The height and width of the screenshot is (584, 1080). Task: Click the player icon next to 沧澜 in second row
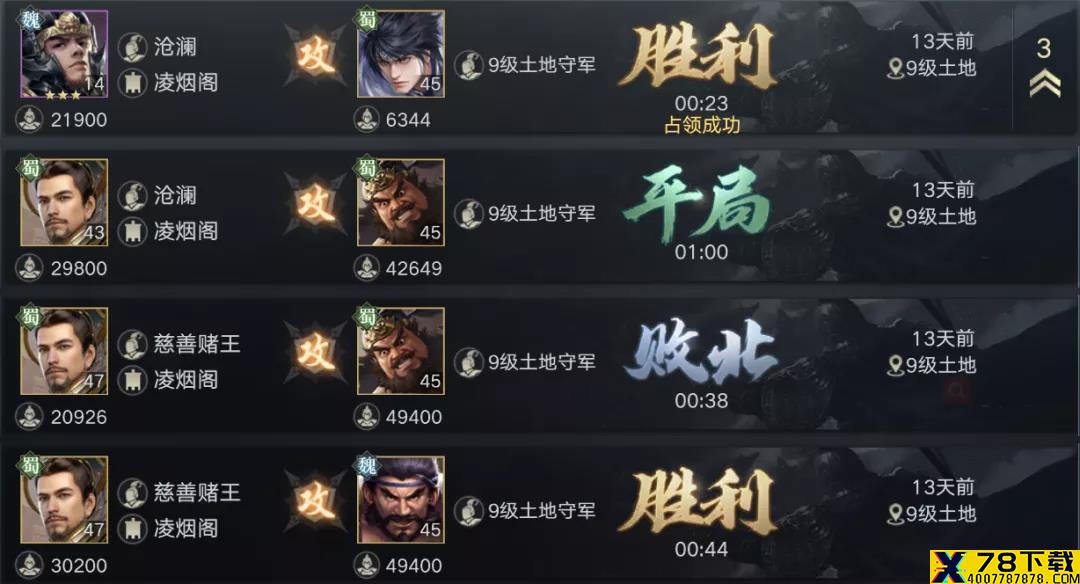pos(132,196)
